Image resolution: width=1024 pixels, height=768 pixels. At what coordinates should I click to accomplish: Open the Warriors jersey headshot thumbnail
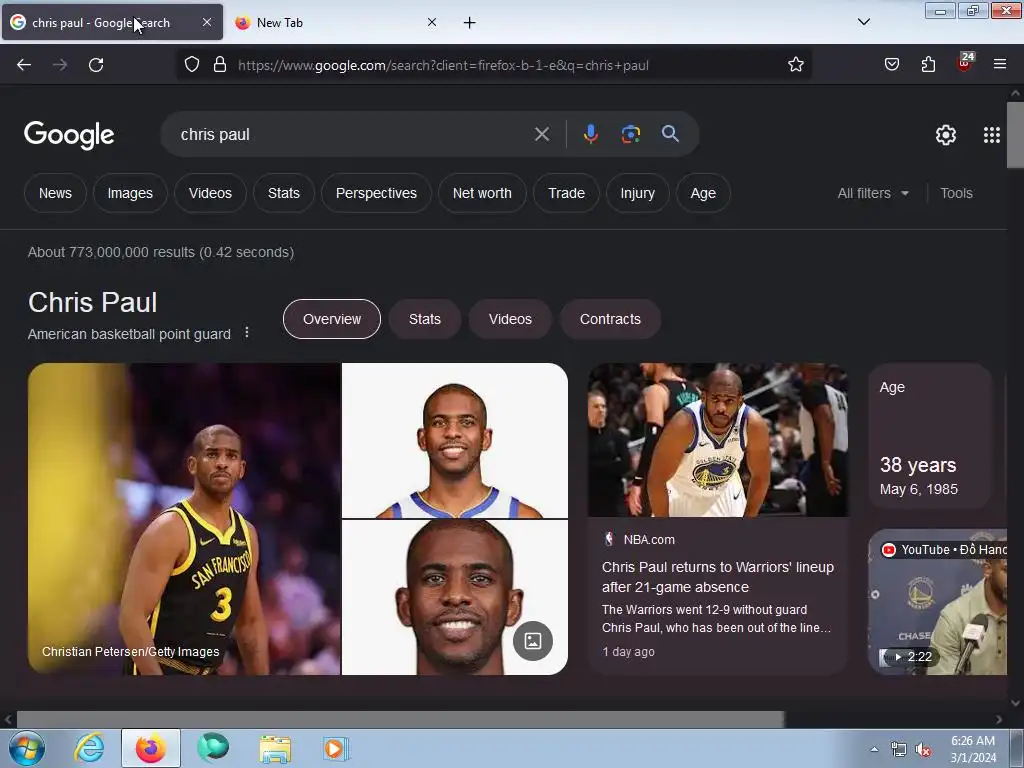(x=455, y=441)
